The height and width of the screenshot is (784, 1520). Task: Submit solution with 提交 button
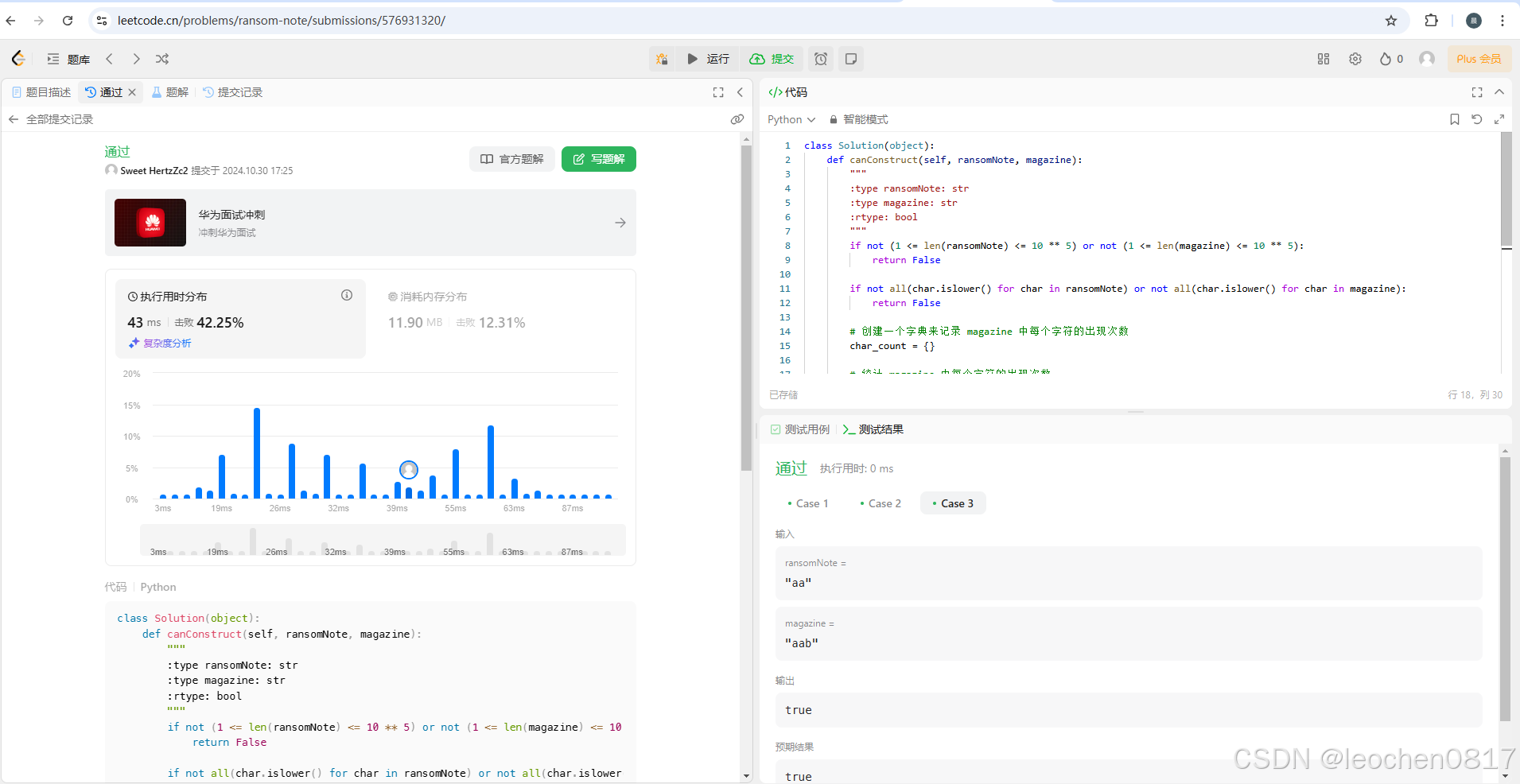click(x=772, y=59)
